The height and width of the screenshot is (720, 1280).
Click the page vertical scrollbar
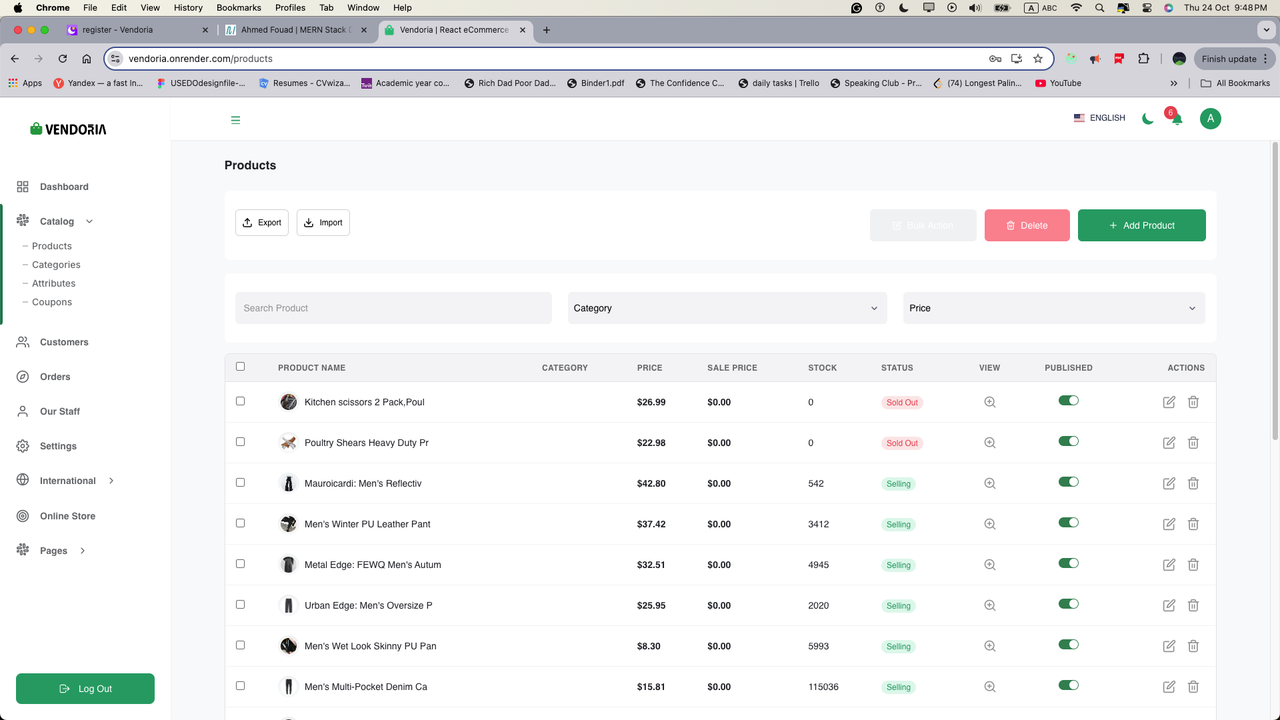(x=1274, y=290)
